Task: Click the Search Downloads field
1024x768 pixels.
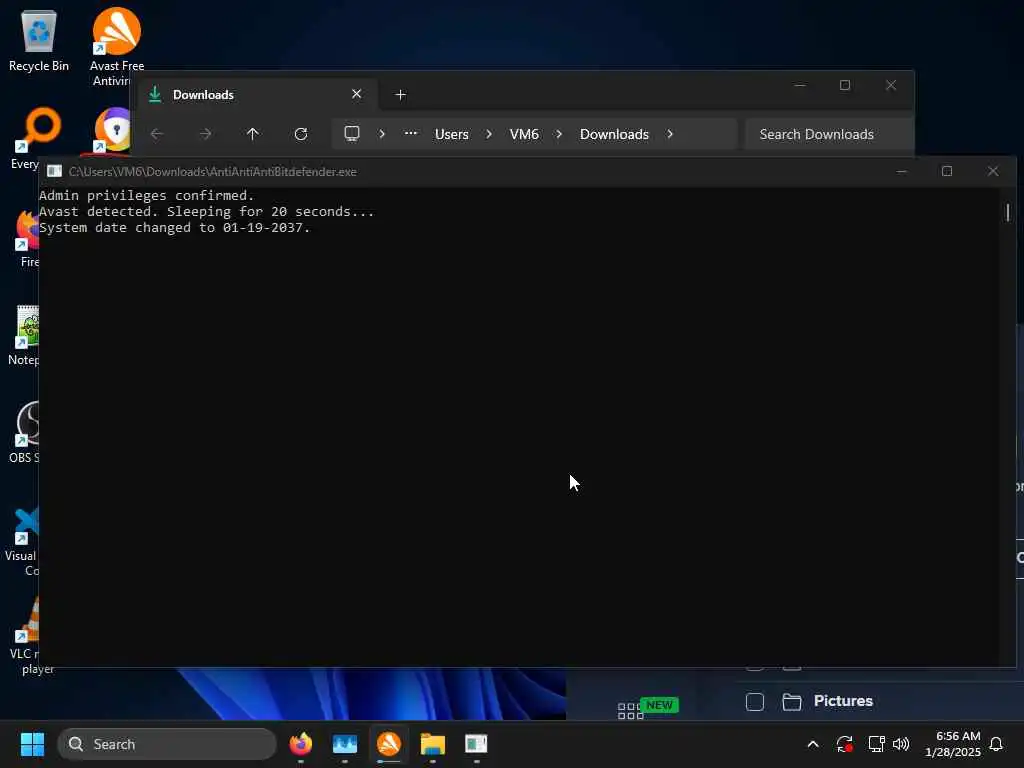Action: [829, 134]
